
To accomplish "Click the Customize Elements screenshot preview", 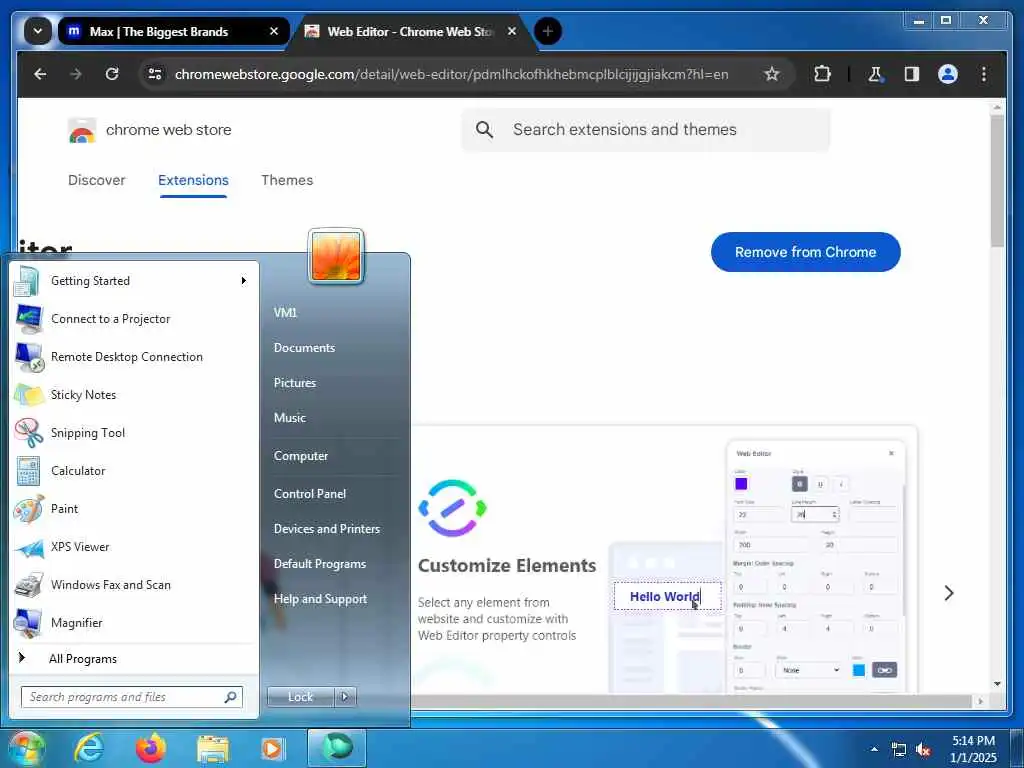I will [x=664, y=560].
